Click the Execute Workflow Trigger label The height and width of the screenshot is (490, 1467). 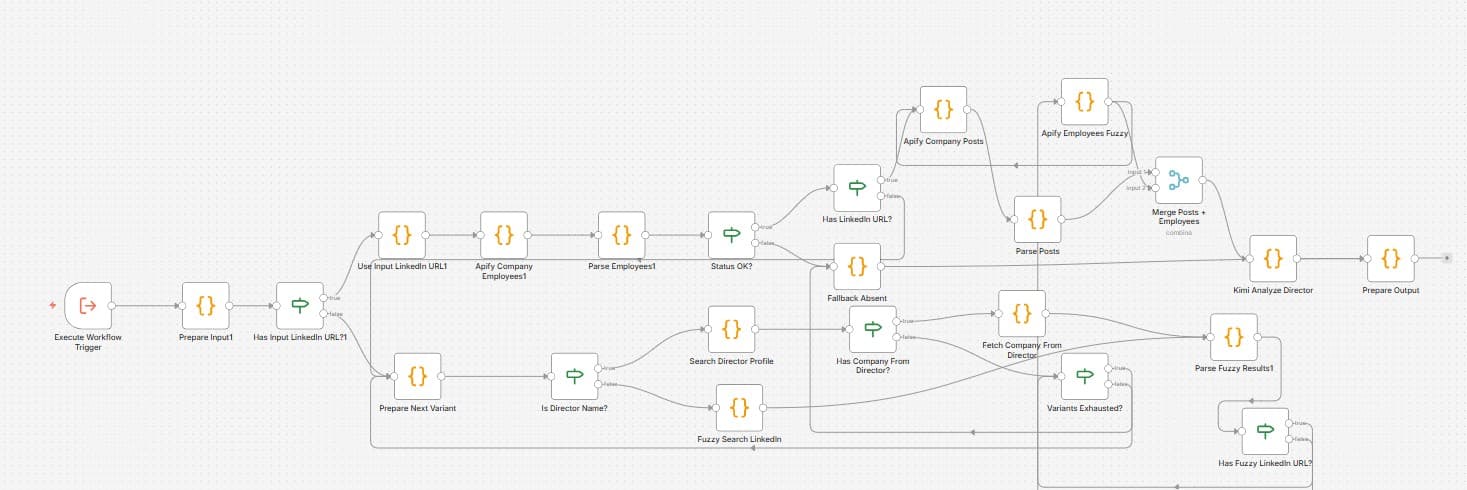point(88,343)
